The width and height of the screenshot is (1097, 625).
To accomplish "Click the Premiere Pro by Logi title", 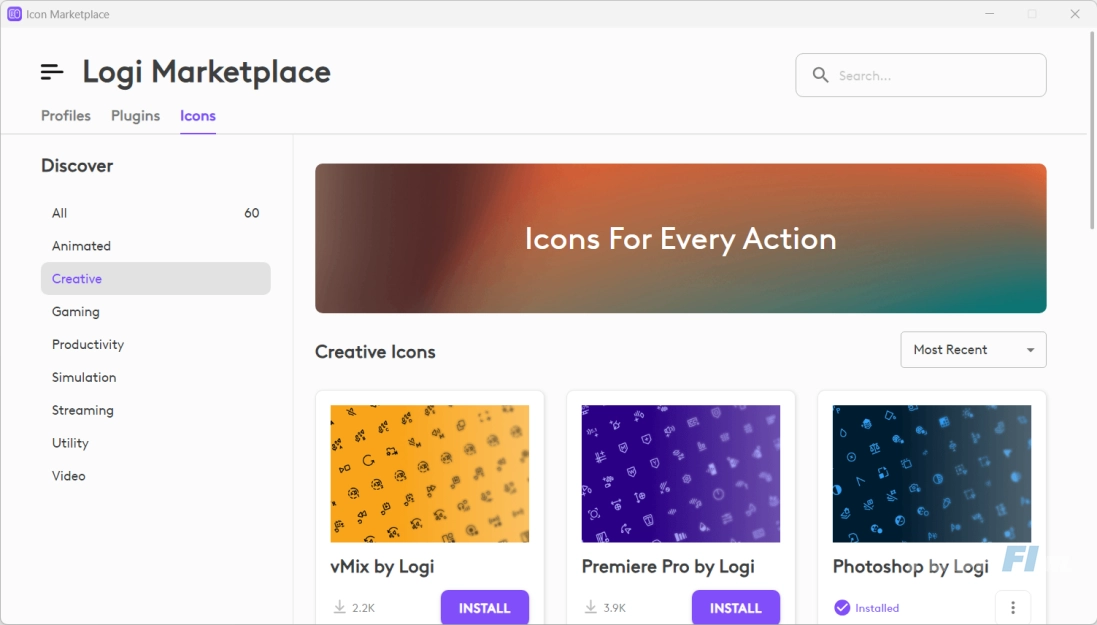I will (668, 566).
